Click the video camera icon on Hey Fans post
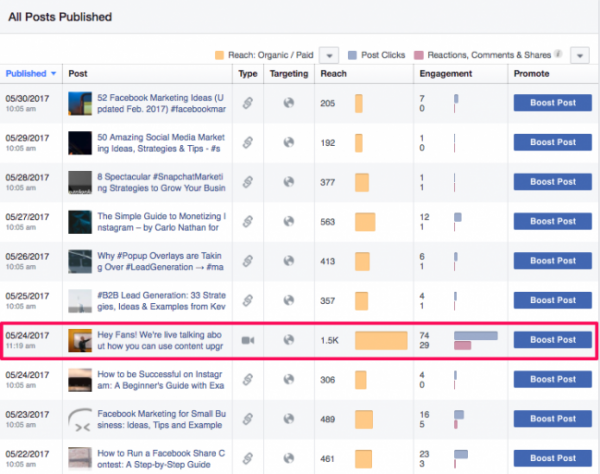 248,340
